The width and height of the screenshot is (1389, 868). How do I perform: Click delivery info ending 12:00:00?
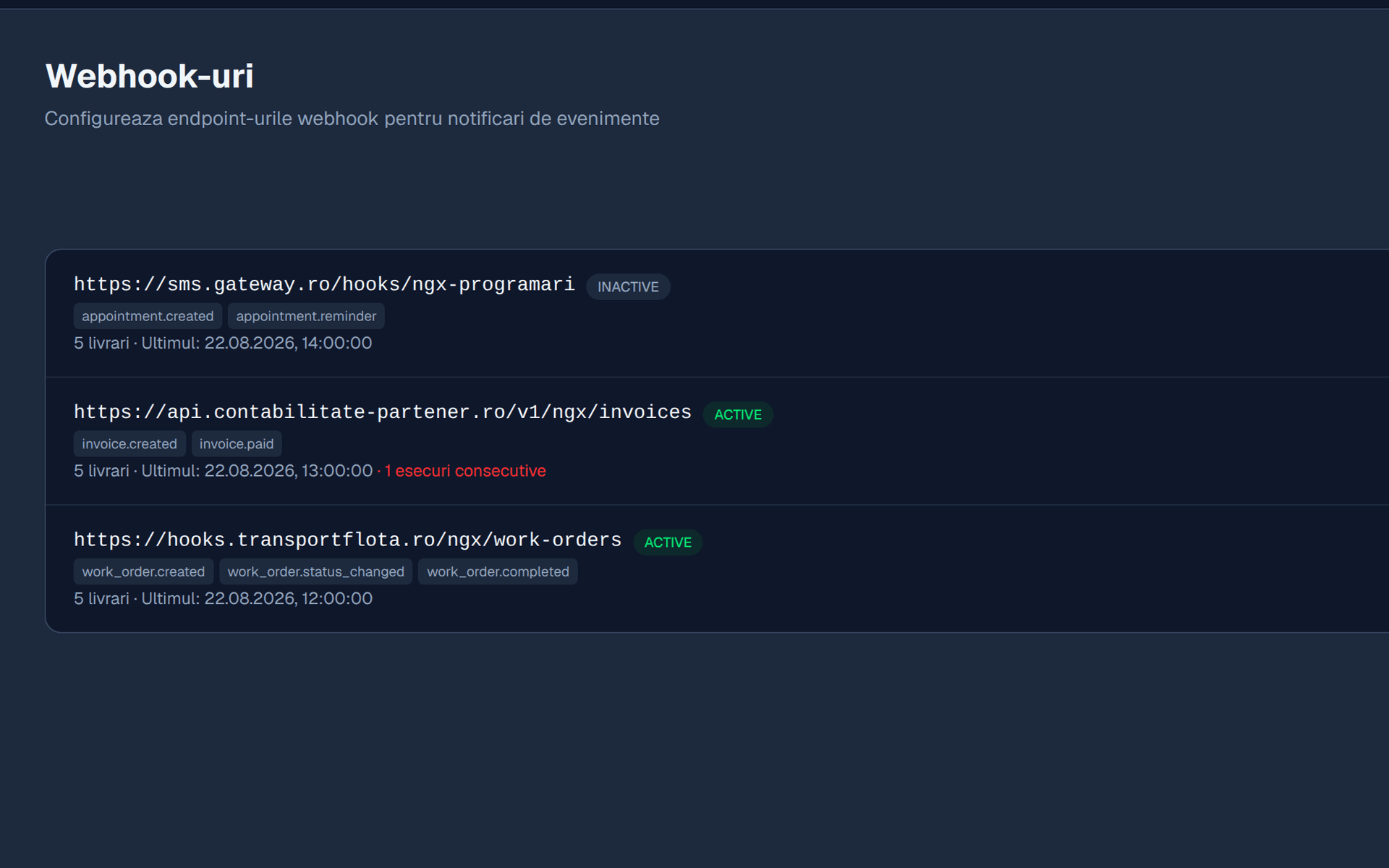point(223,599)
